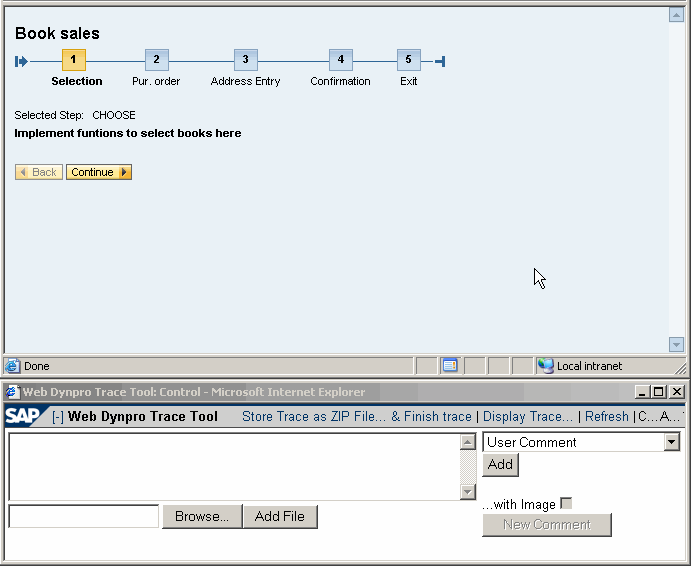
Task: Select roadmap step 1 Selection
Action: coord(74,60)
